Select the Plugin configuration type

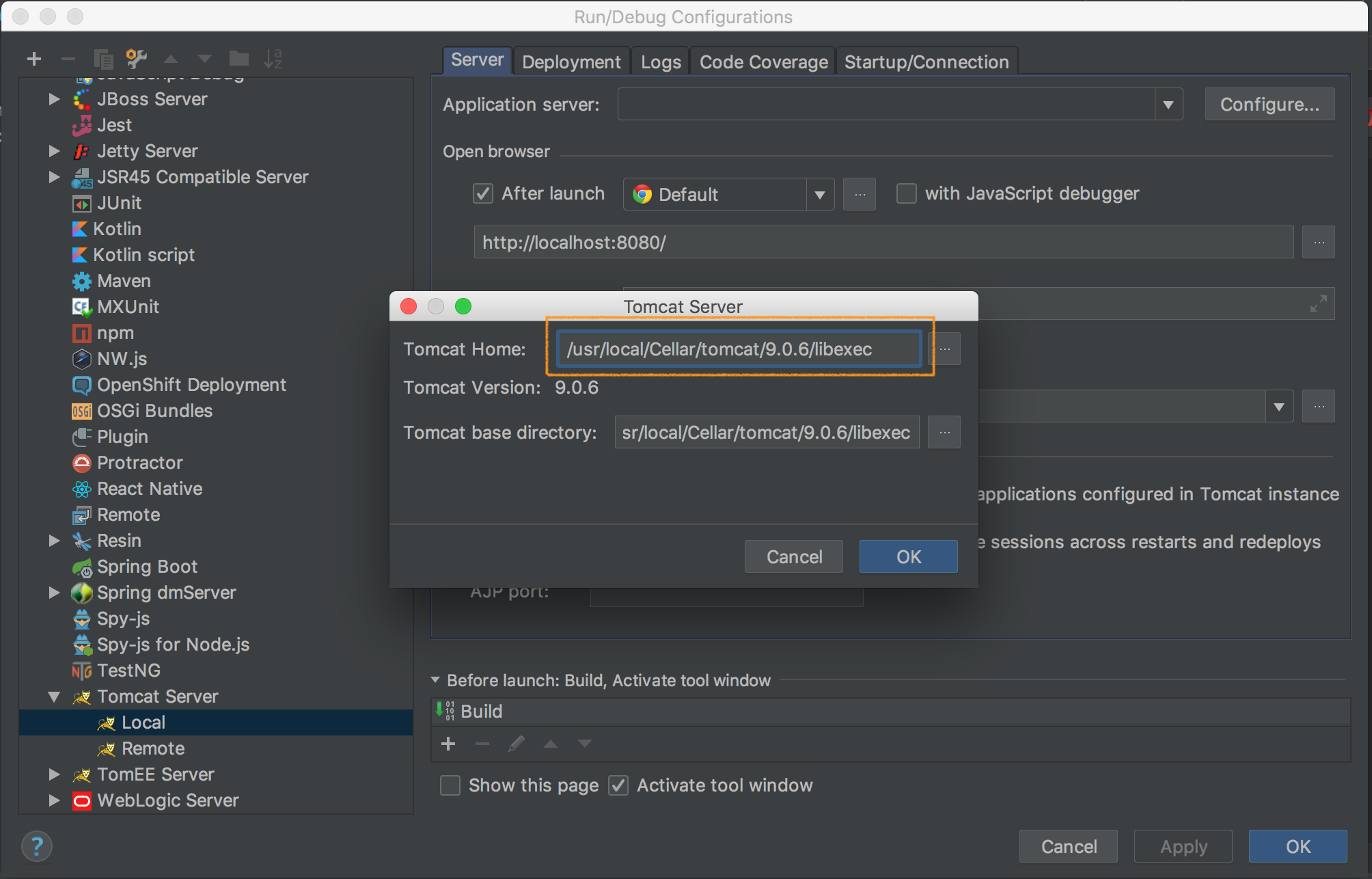coord(122,437)
